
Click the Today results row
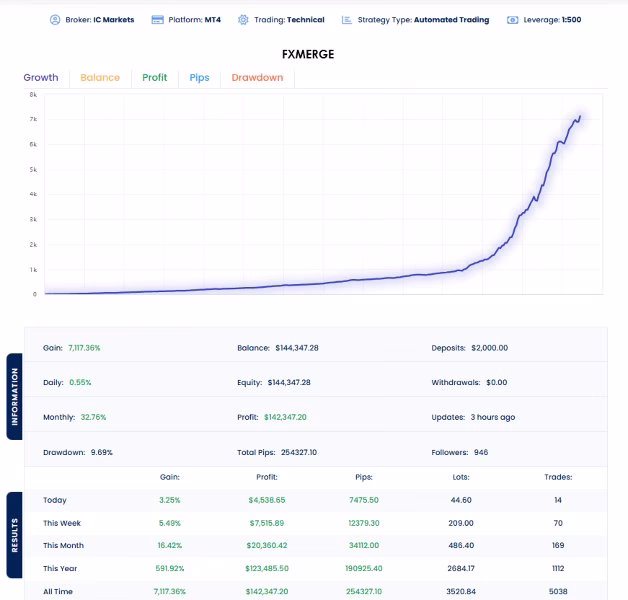(x=316, y=500)
